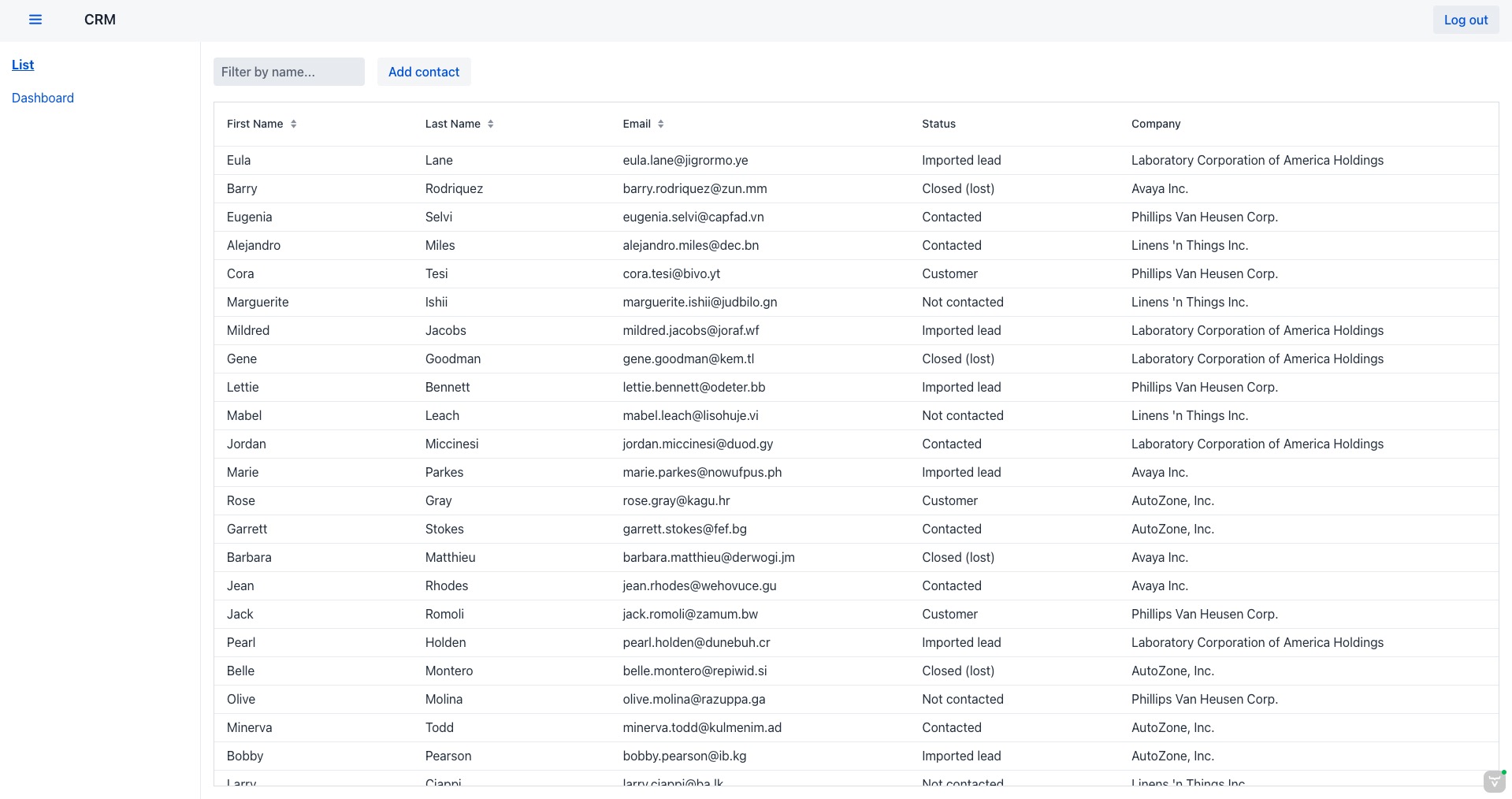
Task: Select the Mabel Leach first name cell
Action: click(x=244, y=415)
